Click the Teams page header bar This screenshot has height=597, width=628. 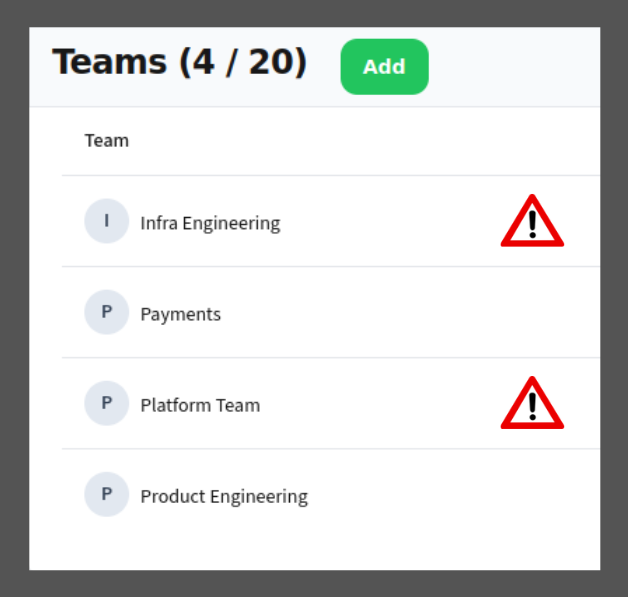click(x=510, y=67)
